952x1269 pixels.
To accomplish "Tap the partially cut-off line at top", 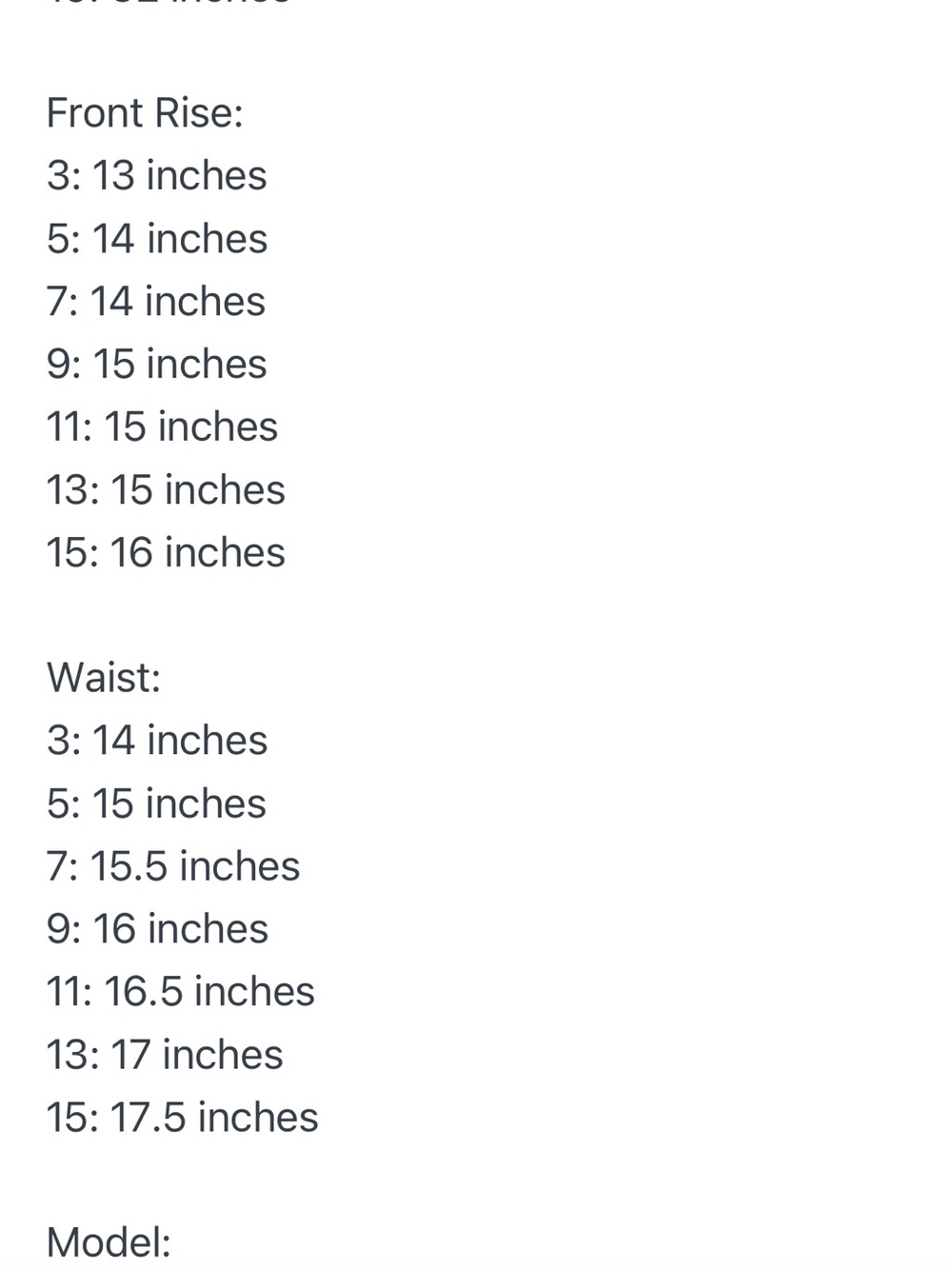I will [169, 3].
